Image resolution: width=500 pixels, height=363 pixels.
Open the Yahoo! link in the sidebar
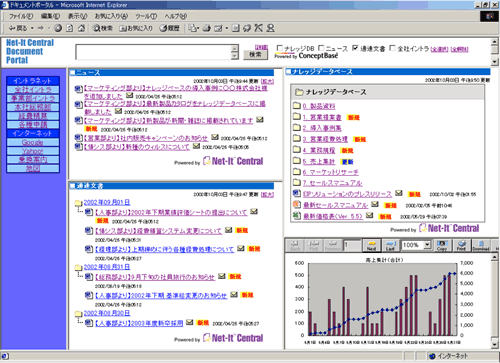point(33,151)
